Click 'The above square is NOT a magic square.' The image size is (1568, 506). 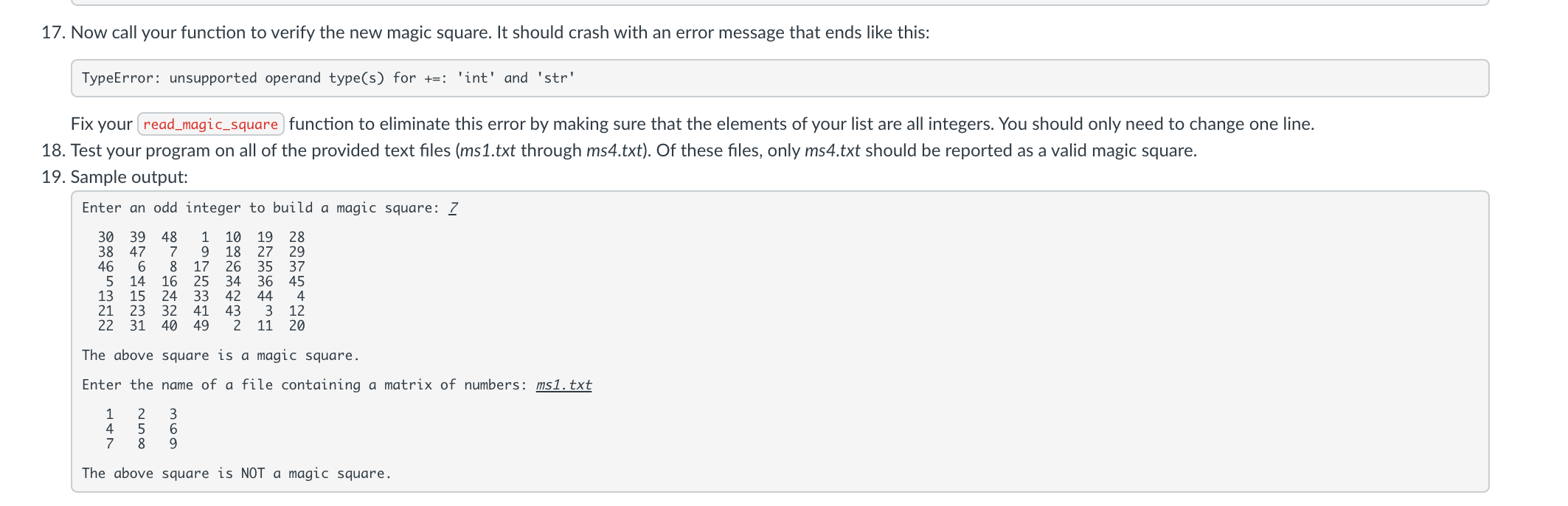pyautogui.click(x=236, y=474)
